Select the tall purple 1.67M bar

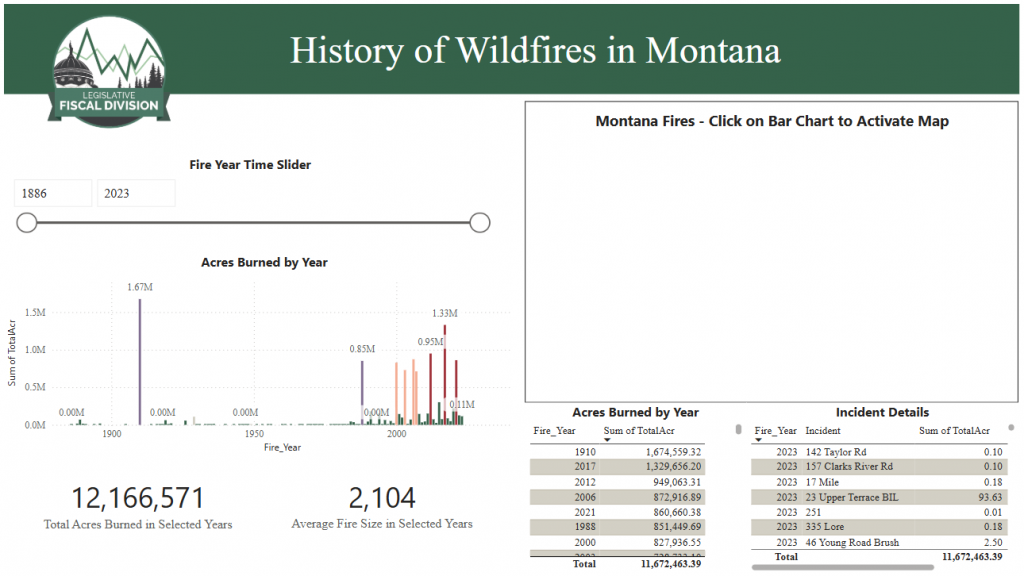point(140,360)
